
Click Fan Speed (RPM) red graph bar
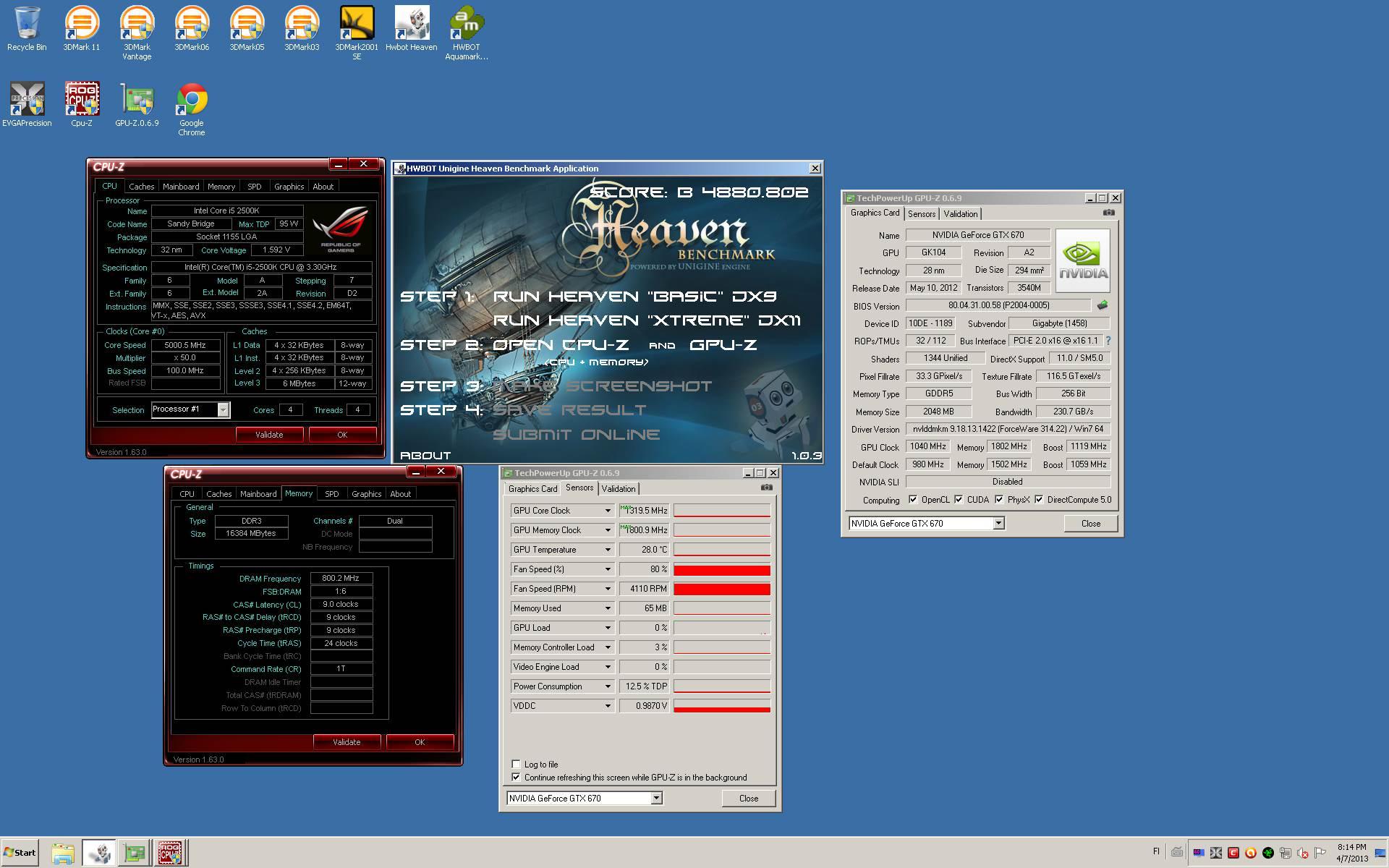click(722, 589)
